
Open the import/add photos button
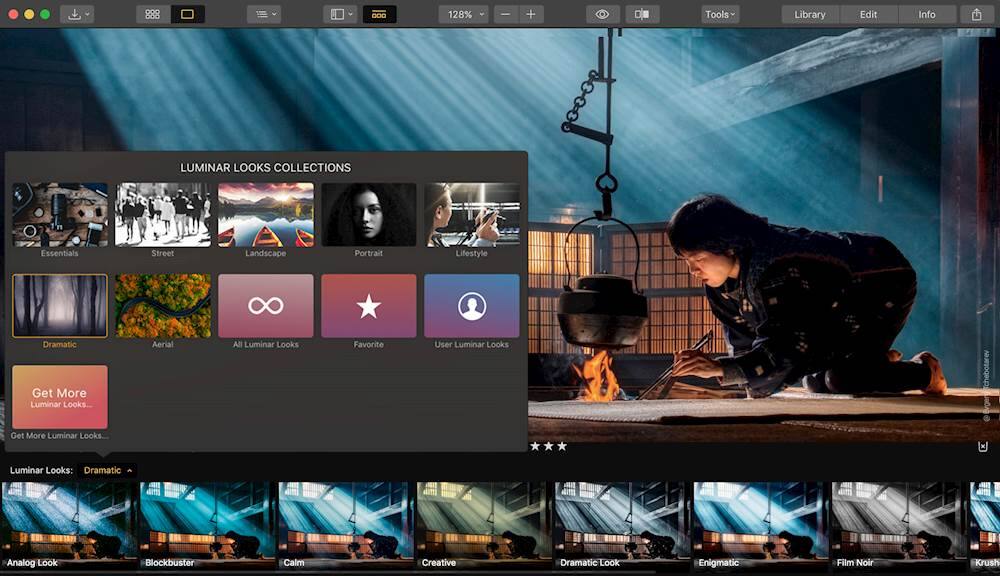tap(76, 14)
